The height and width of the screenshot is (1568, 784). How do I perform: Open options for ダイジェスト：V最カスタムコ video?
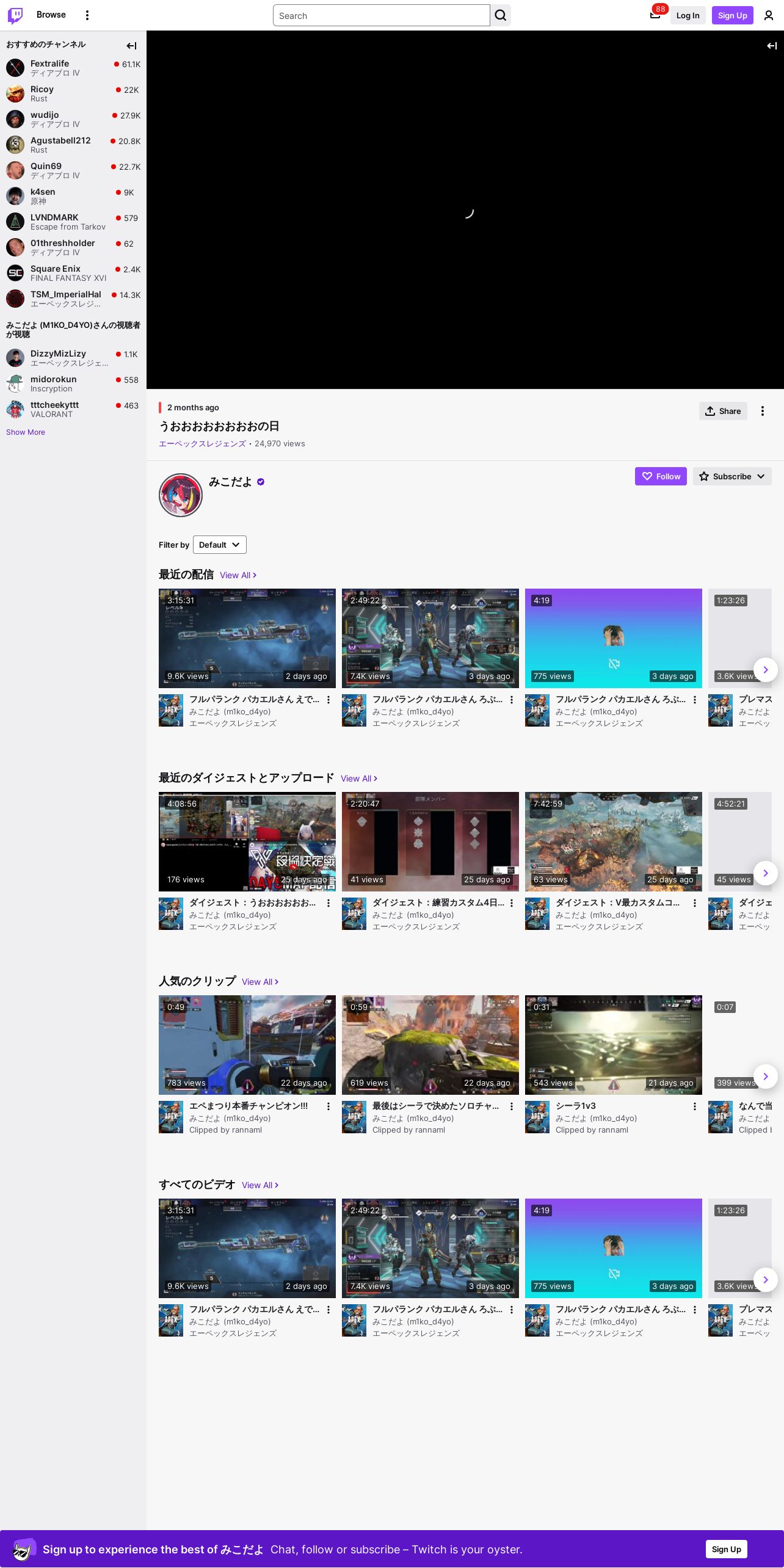pyautogui.click(x=695, y=903)
